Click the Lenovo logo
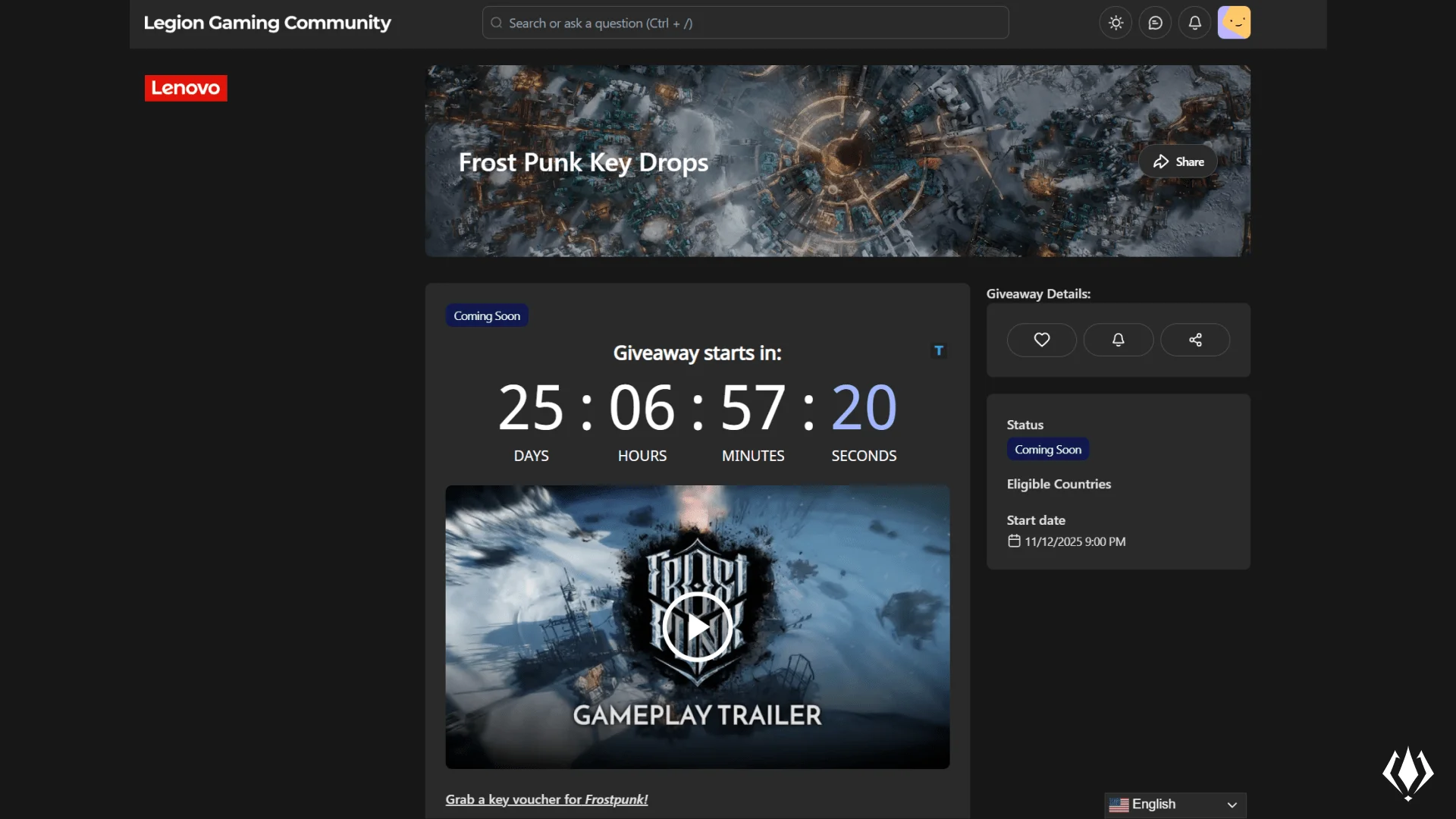Image resolution: width=1456 pixels, height=819 pixels. 186,88
